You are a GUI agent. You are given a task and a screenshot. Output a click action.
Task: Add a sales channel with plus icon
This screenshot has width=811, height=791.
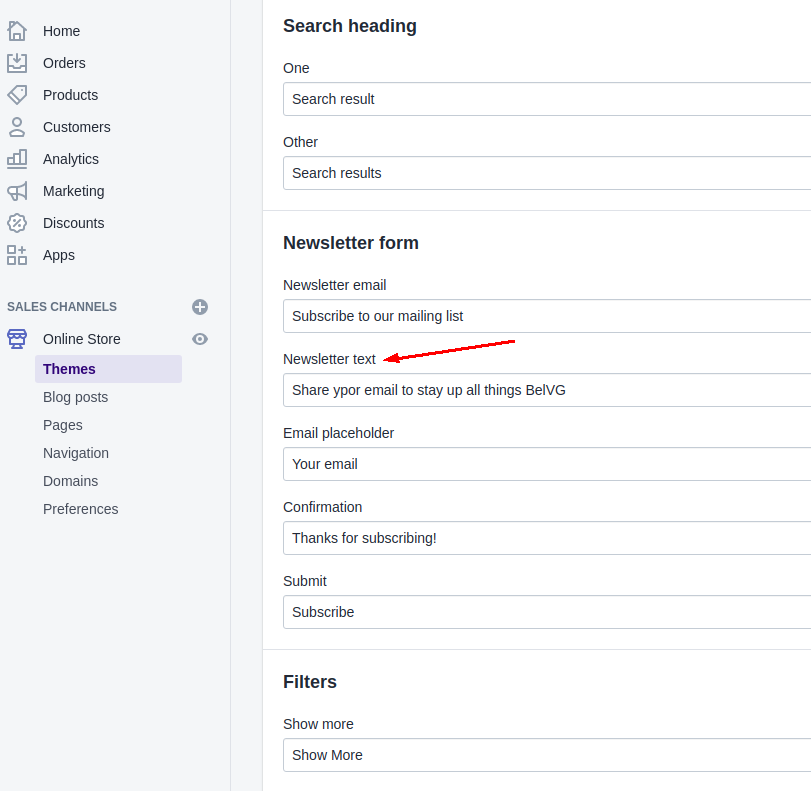[200, 307]
